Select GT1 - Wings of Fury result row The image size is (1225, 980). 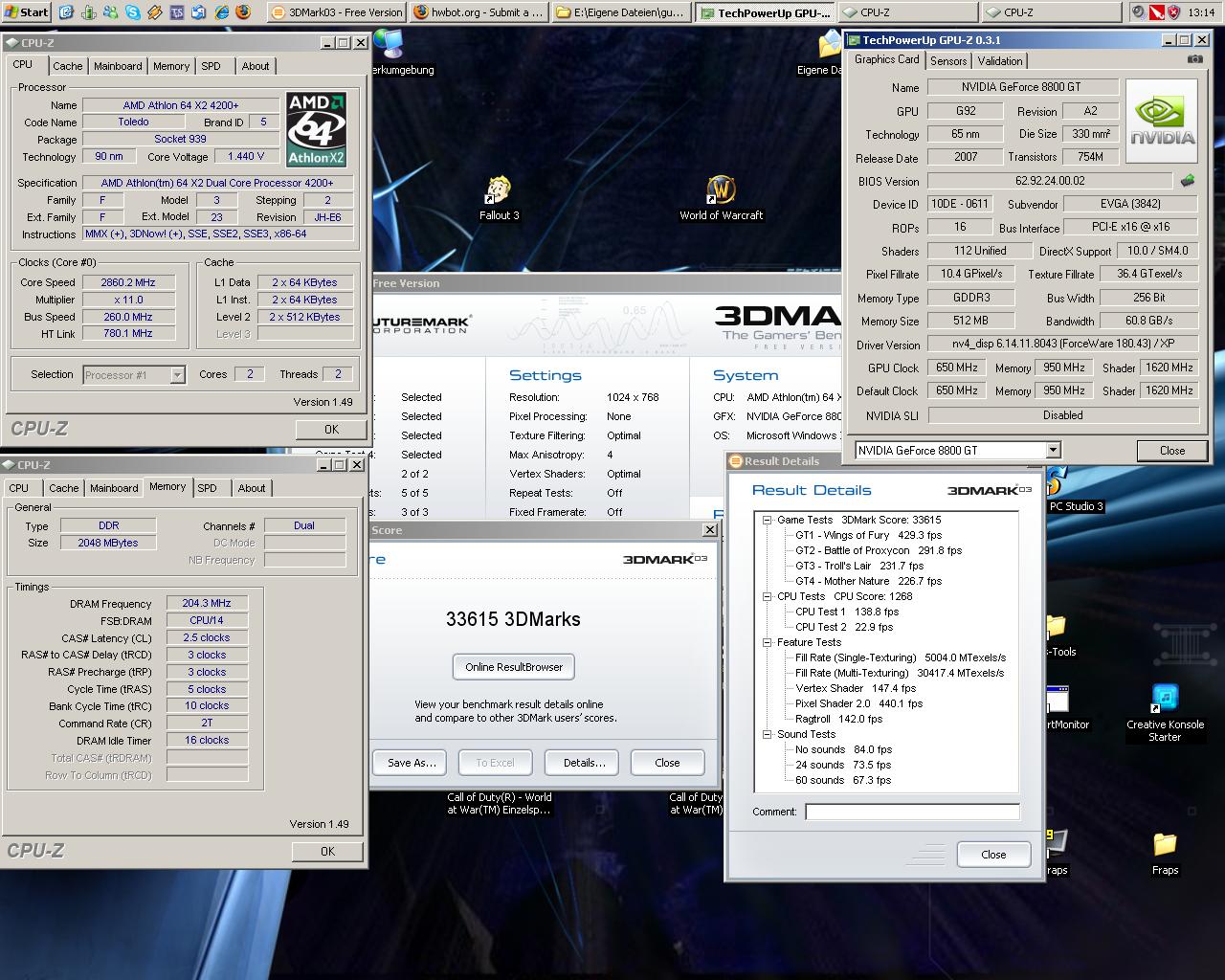868,535
